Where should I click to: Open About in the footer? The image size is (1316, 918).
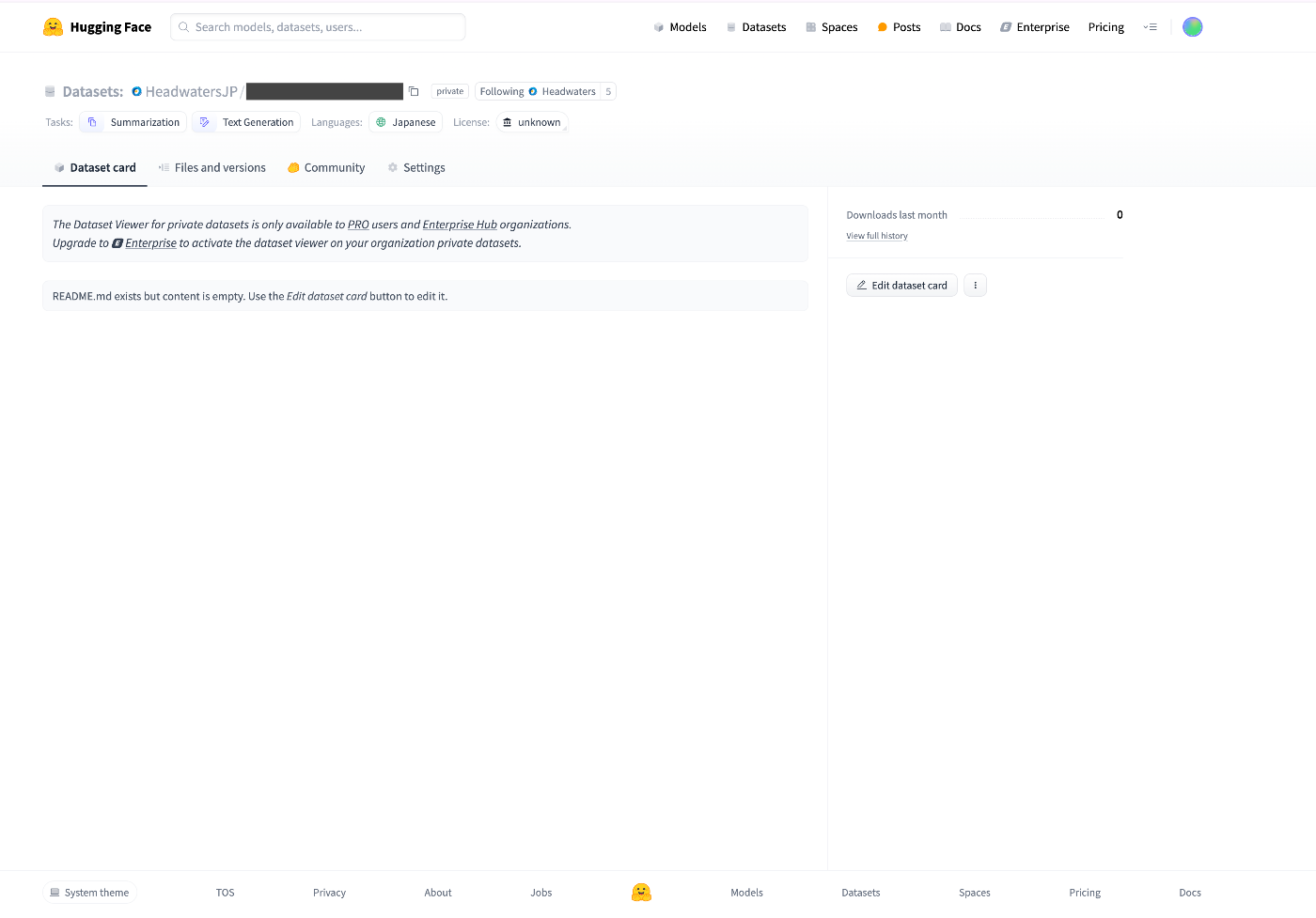438,893
